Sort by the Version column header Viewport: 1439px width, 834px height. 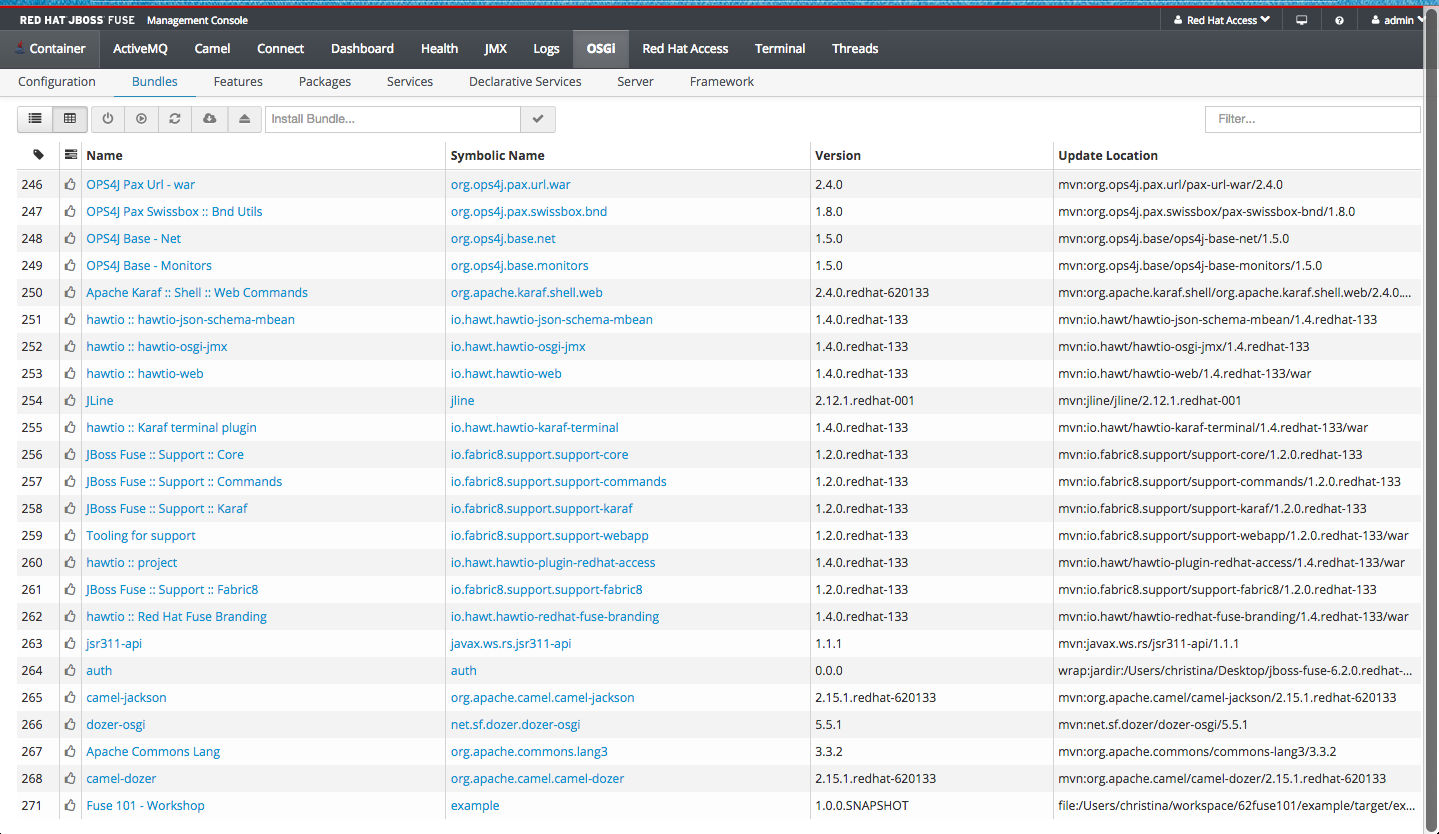click(838, 155)
